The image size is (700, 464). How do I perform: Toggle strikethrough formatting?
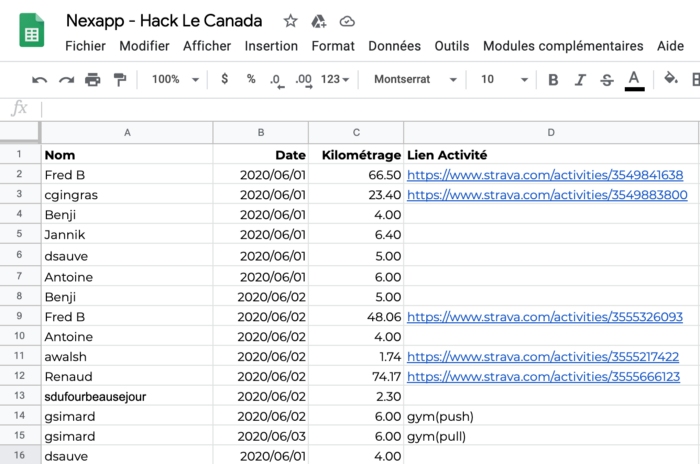[x=606, y=80]
